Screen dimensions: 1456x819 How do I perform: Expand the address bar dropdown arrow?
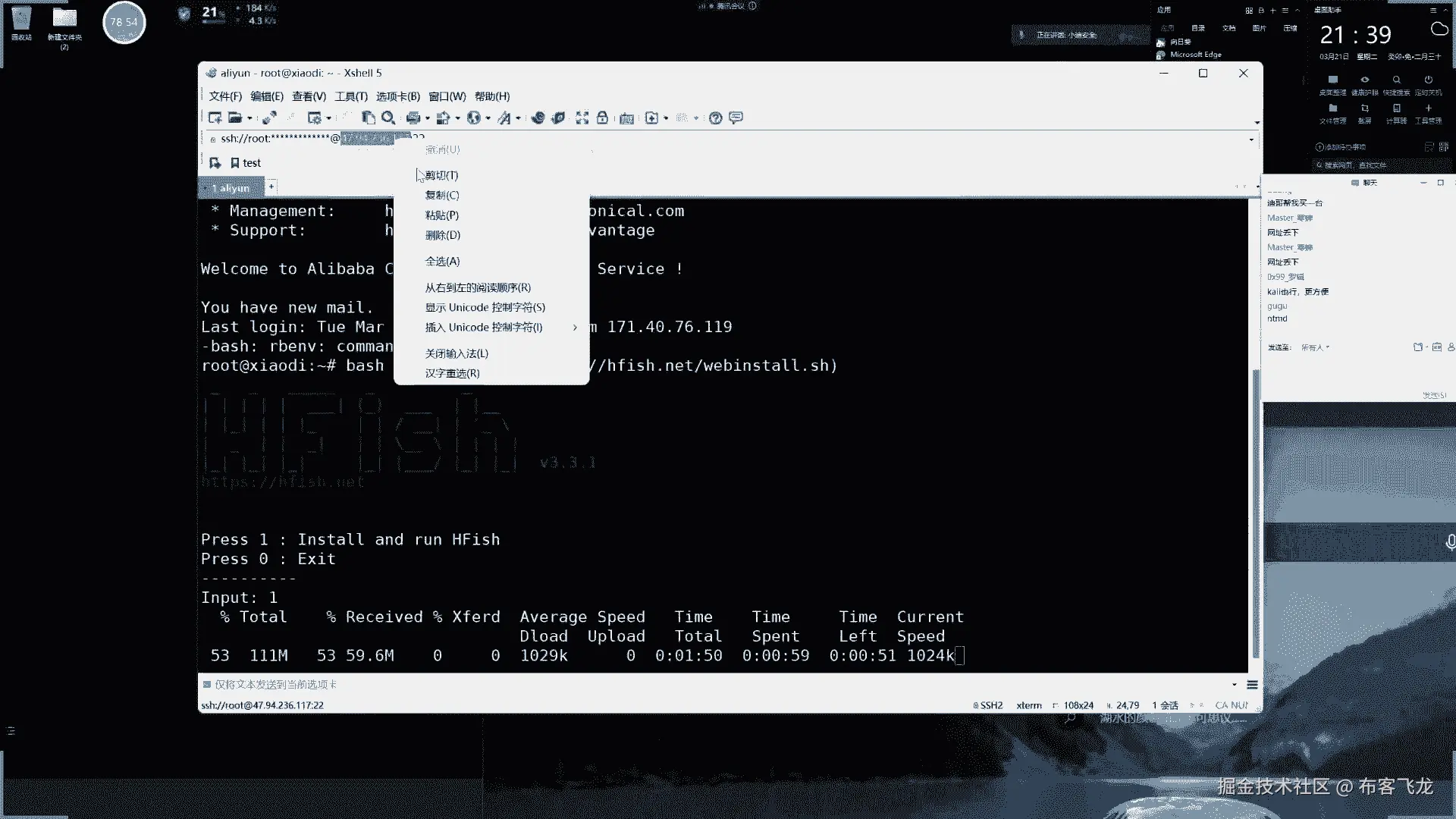(1251, 140)
